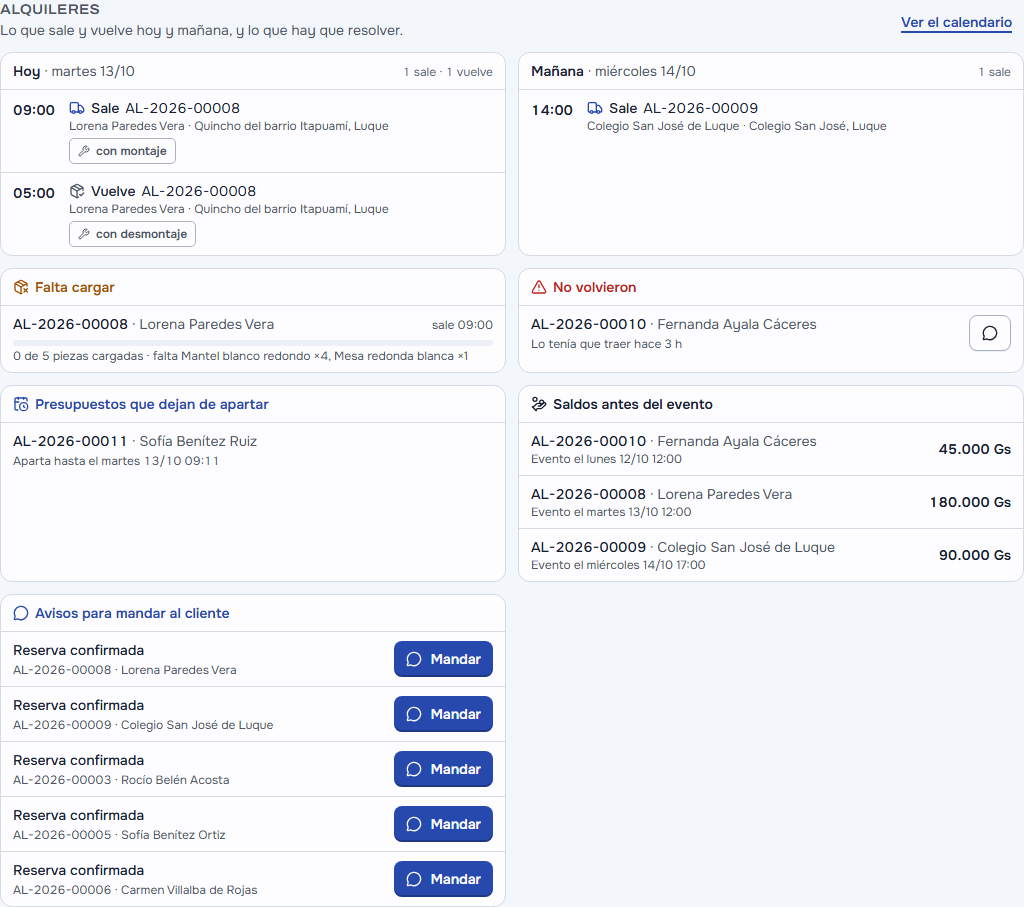This screenshot has height=907, width=1024.
Task: Click chat bubble icon beside Avisos para mandar
Action: pyautogui.click(x=21, y=613)
